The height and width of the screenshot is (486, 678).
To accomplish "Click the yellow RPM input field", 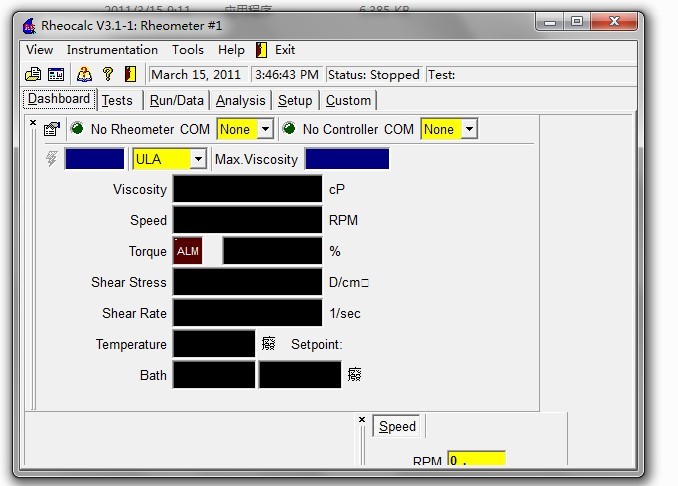I will (477, 458).
